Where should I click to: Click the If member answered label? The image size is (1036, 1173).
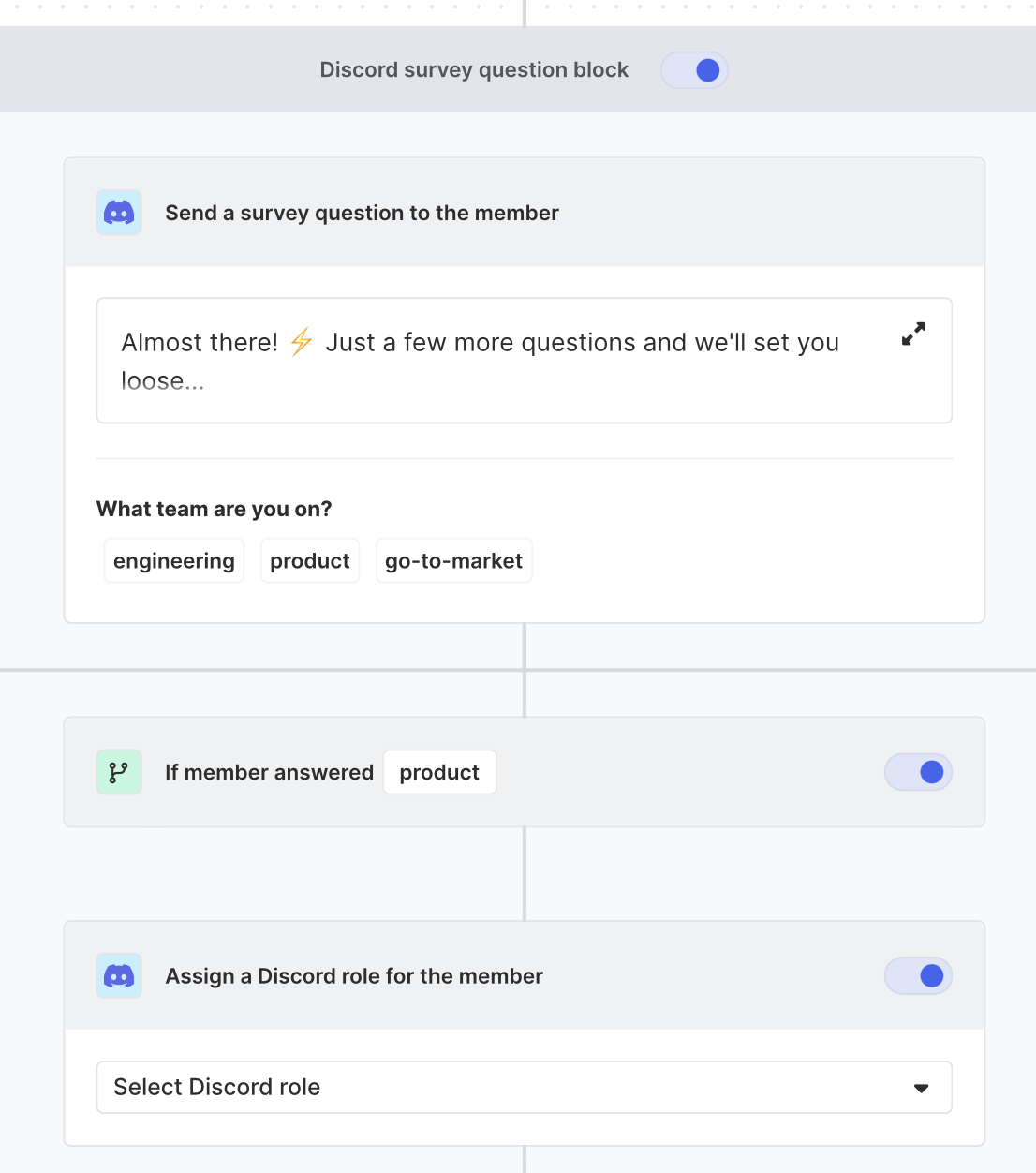(x=269, y=772)
